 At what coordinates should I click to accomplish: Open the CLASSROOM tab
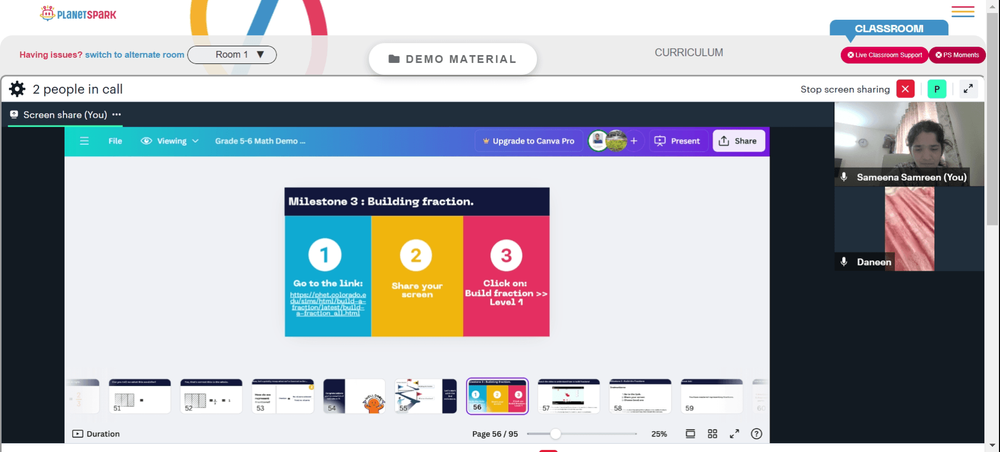pyautogui.click(x=889, y=29)
